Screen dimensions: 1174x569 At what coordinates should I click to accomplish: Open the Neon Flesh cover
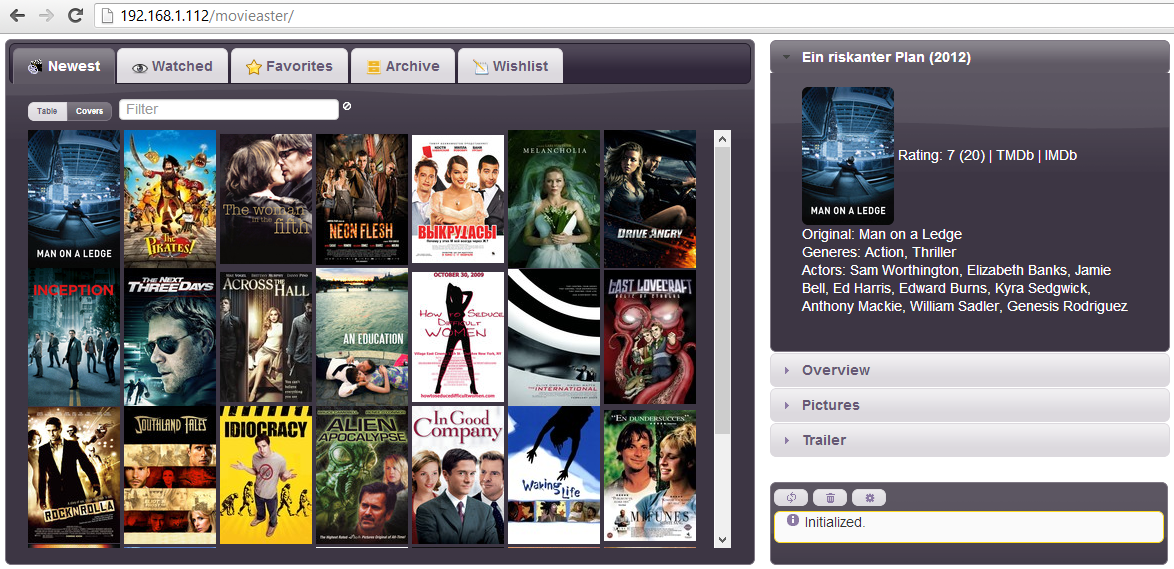click(362, 198)
